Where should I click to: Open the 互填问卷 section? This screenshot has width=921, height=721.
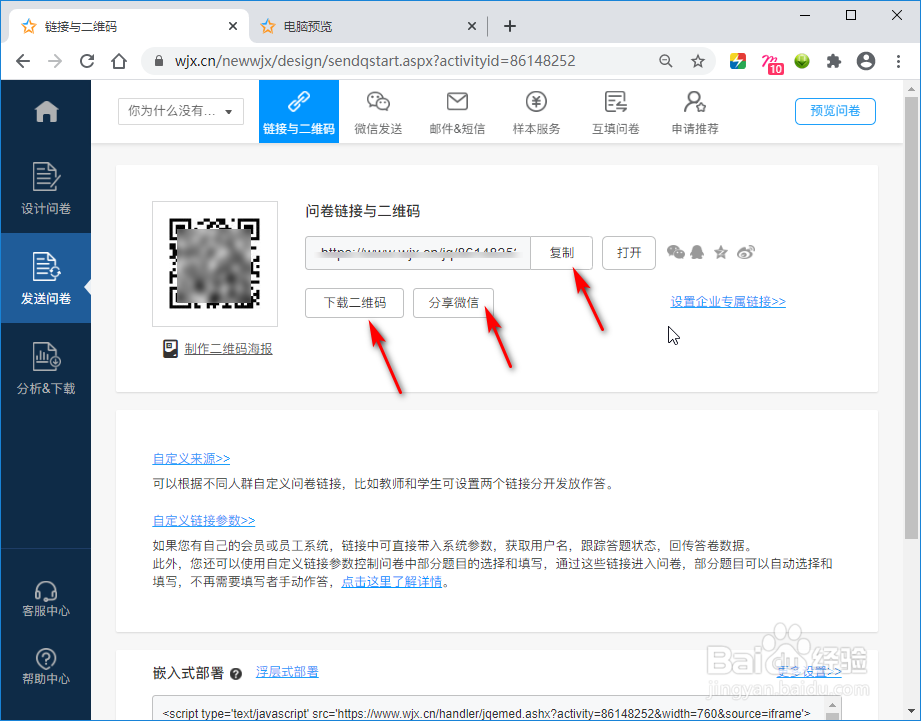coord(615,110)
